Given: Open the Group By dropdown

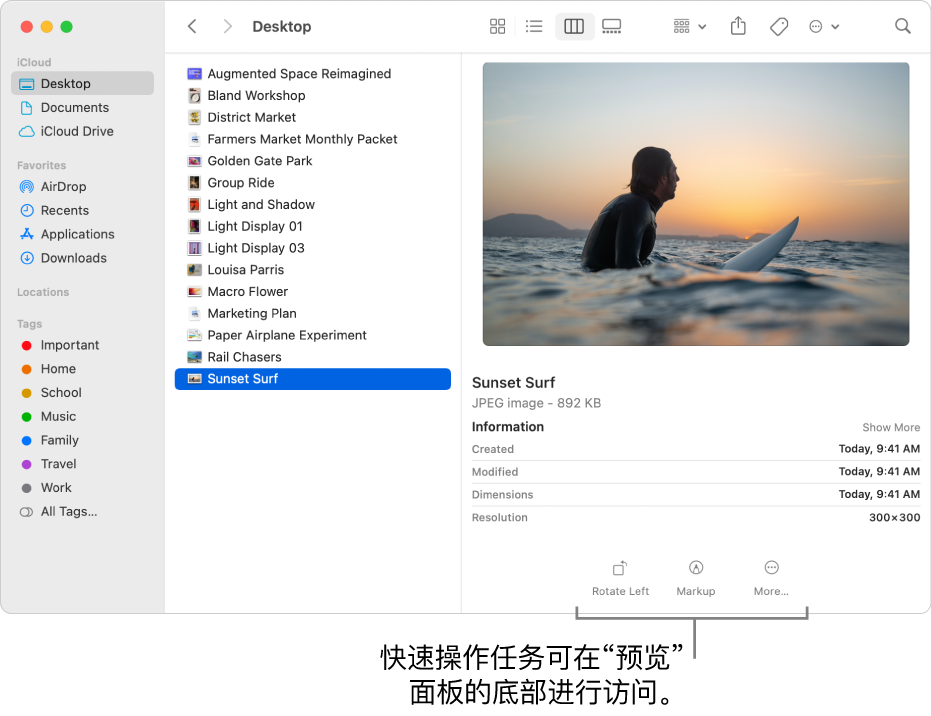Looking at the screenshot, I should click(689, 26).
